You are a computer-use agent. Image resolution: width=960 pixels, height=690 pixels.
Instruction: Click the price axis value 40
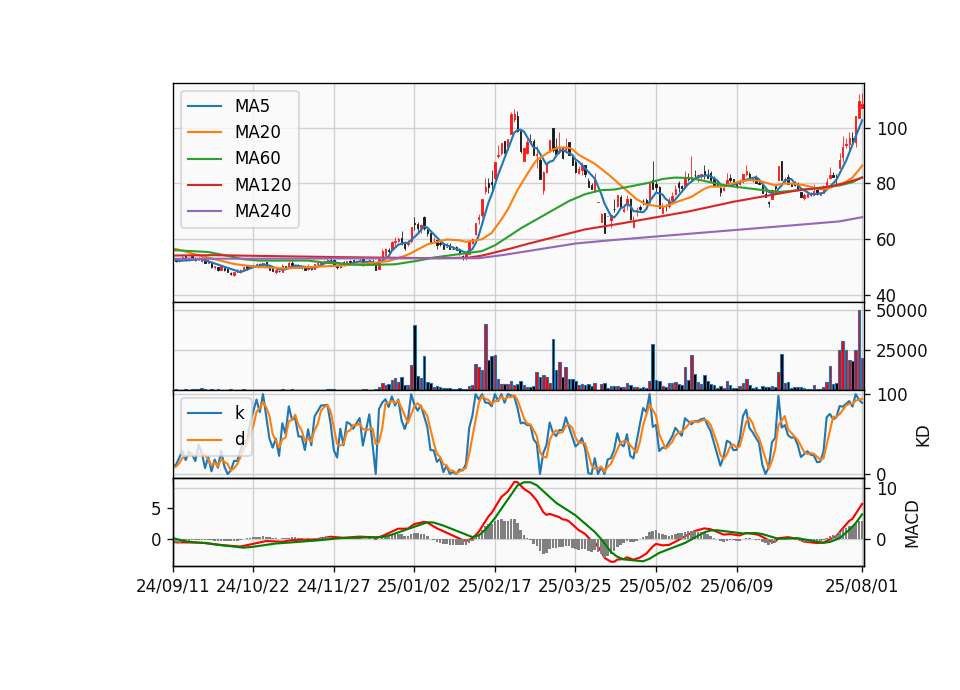pyautogui.click(x=887, y=296)
